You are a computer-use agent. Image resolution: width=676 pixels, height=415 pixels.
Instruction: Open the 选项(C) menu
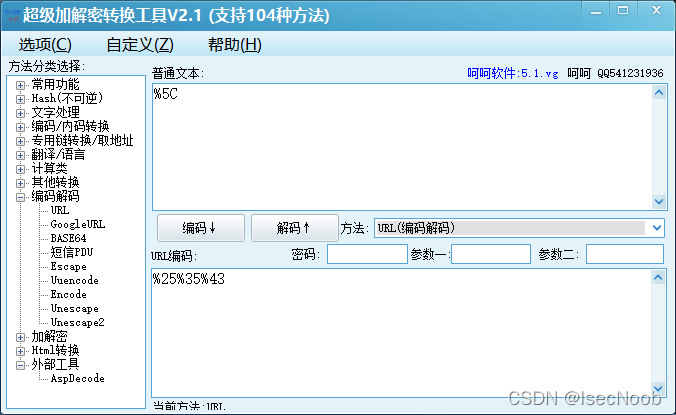click(x=45, y=44)
